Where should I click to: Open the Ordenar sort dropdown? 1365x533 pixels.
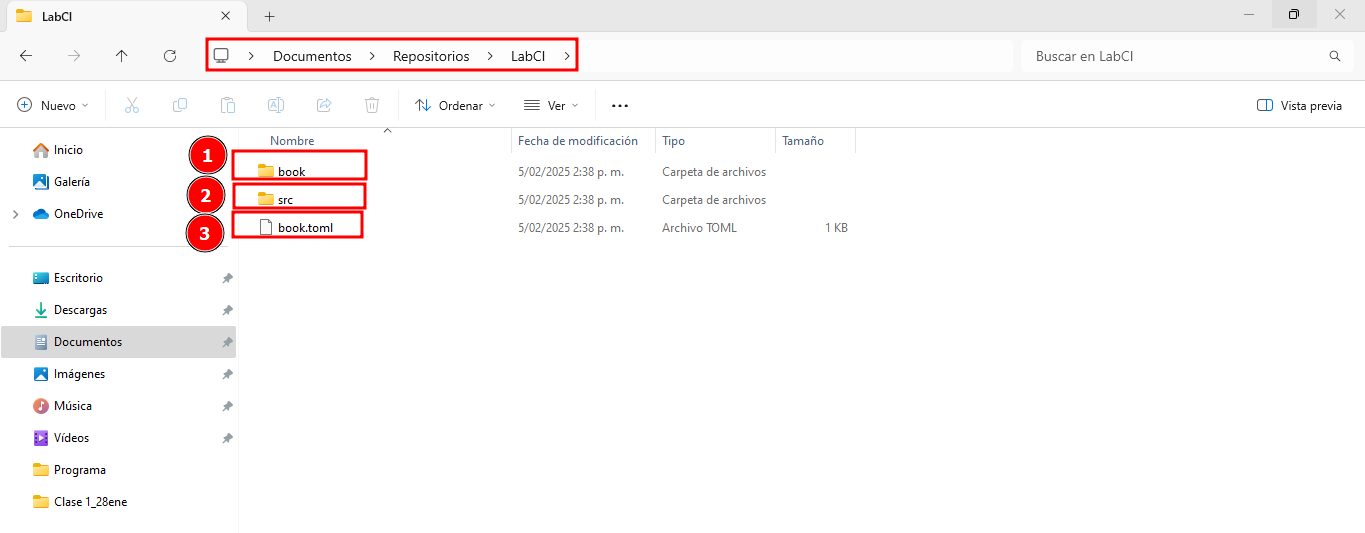(456, 105)
